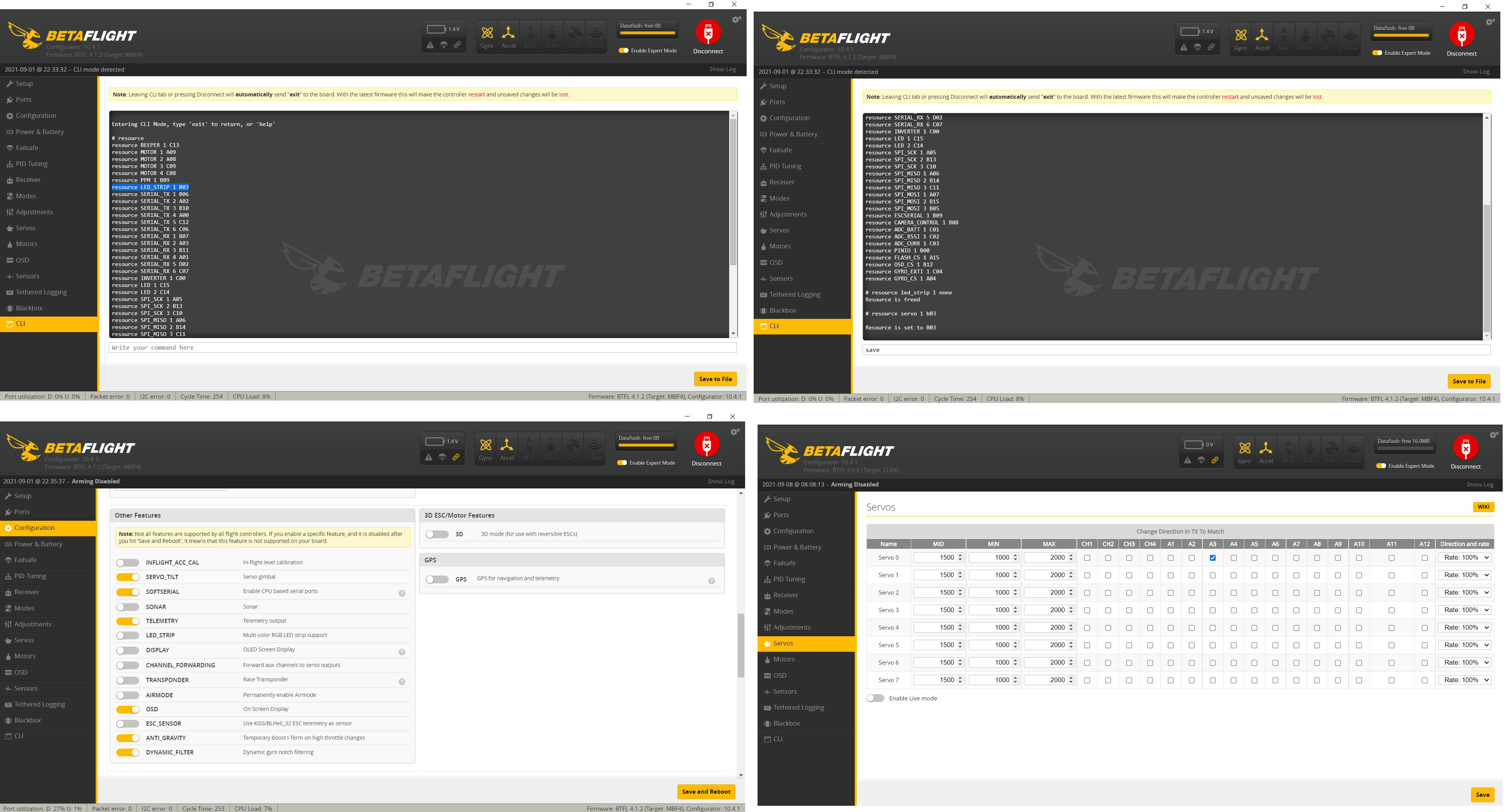Open DISPLAY feature help question-mark icon

pos(402,652)
